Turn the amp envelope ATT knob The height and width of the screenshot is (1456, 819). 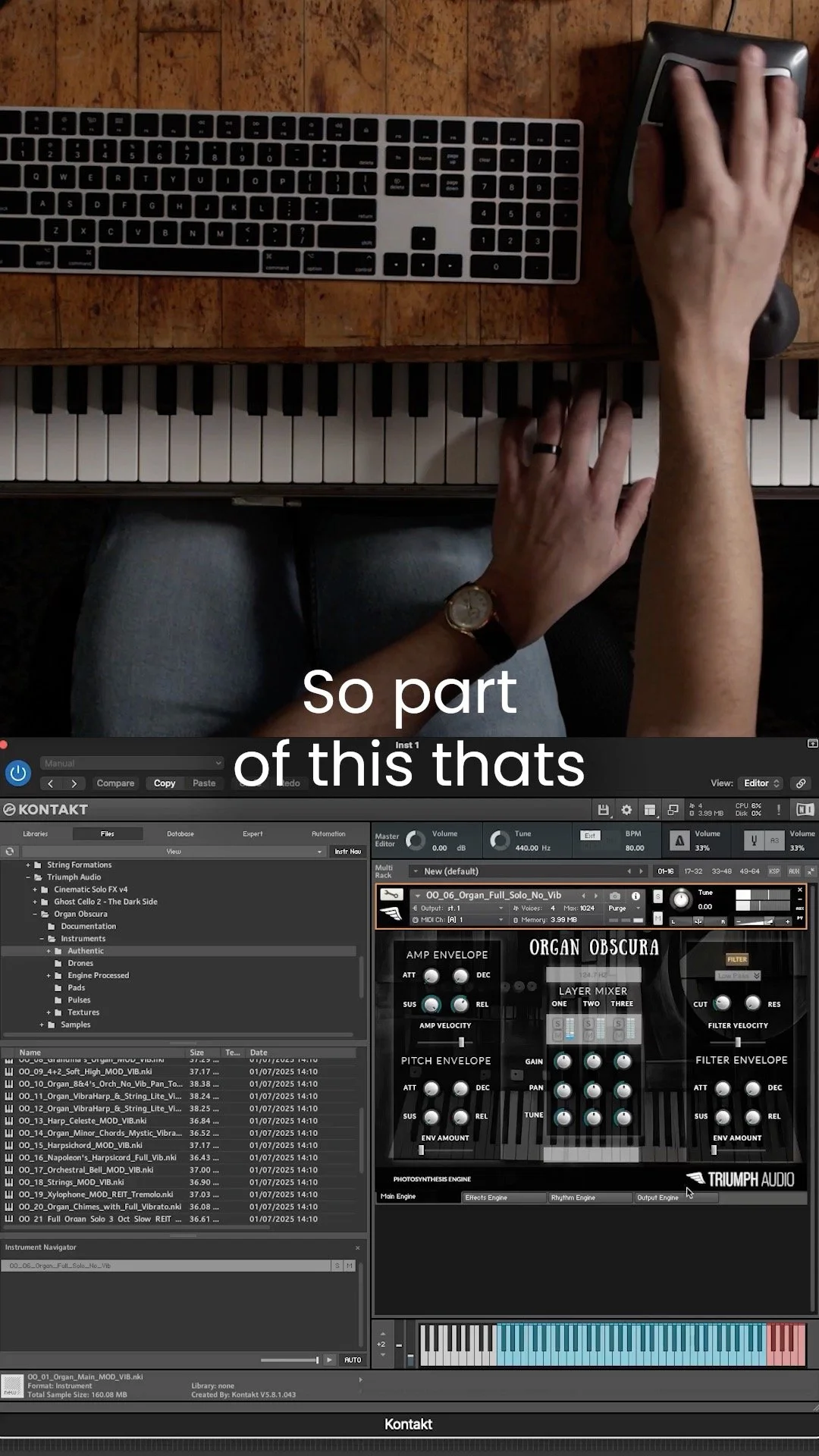[x=431, y=976]
